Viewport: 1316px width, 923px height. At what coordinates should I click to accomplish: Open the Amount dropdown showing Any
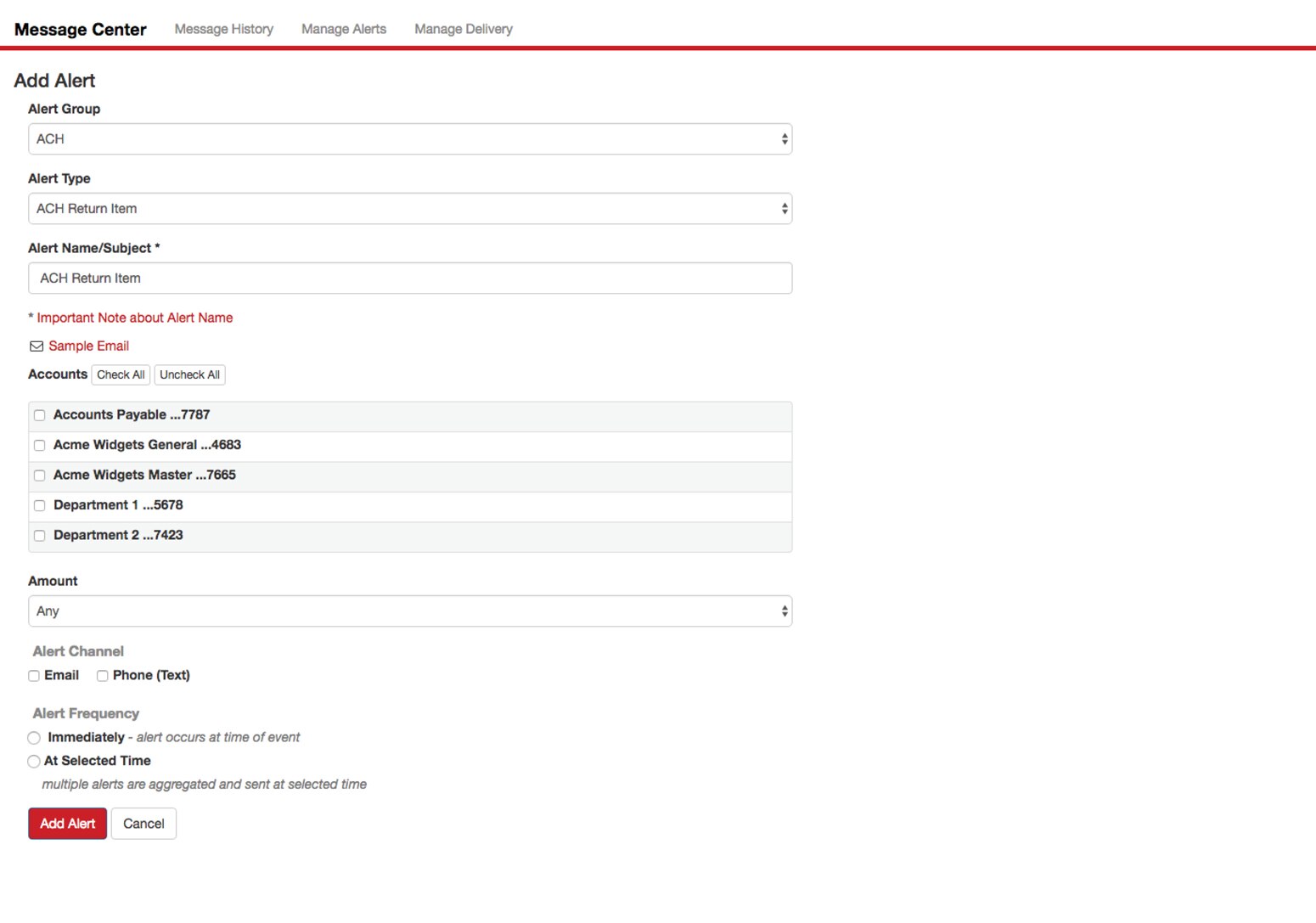[410, 611]
